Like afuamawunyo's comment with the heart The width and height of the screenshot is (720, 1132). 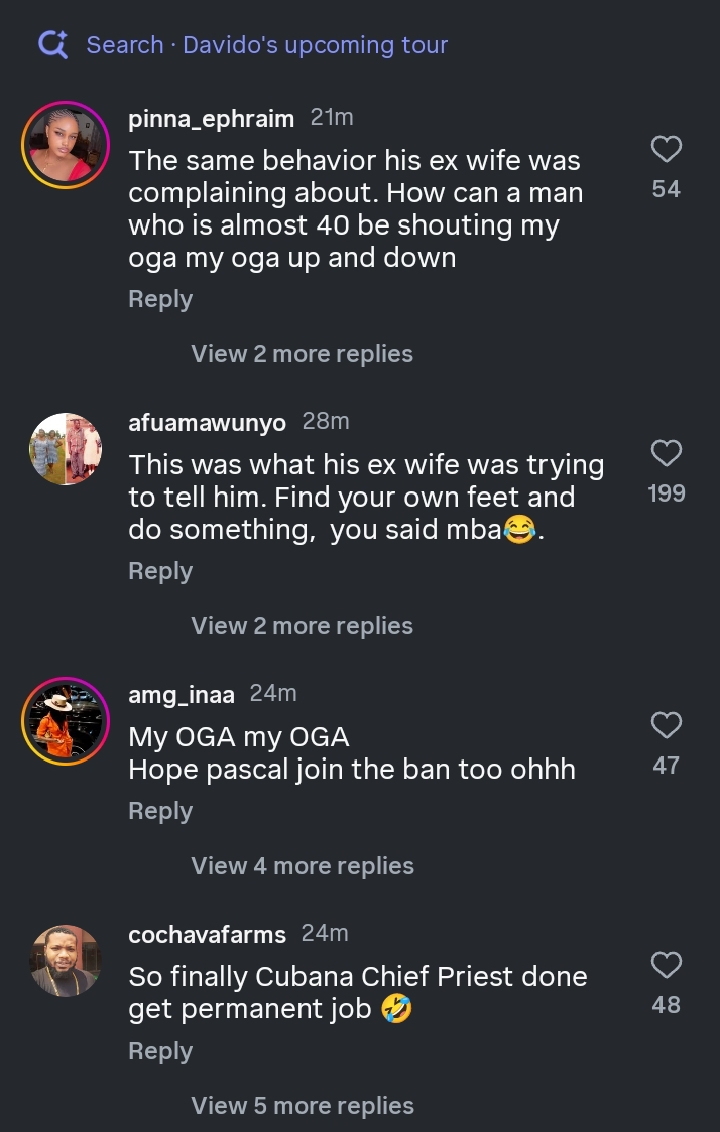(x=666, y=453)
